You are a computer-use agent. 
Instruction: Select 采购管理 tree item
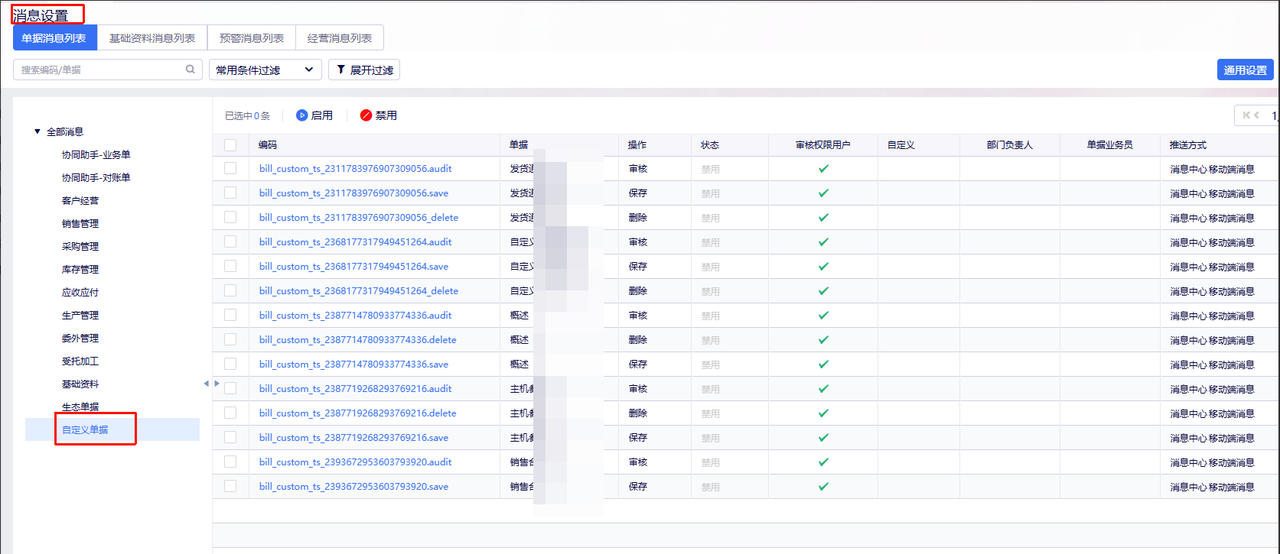(x=80, y=247)
